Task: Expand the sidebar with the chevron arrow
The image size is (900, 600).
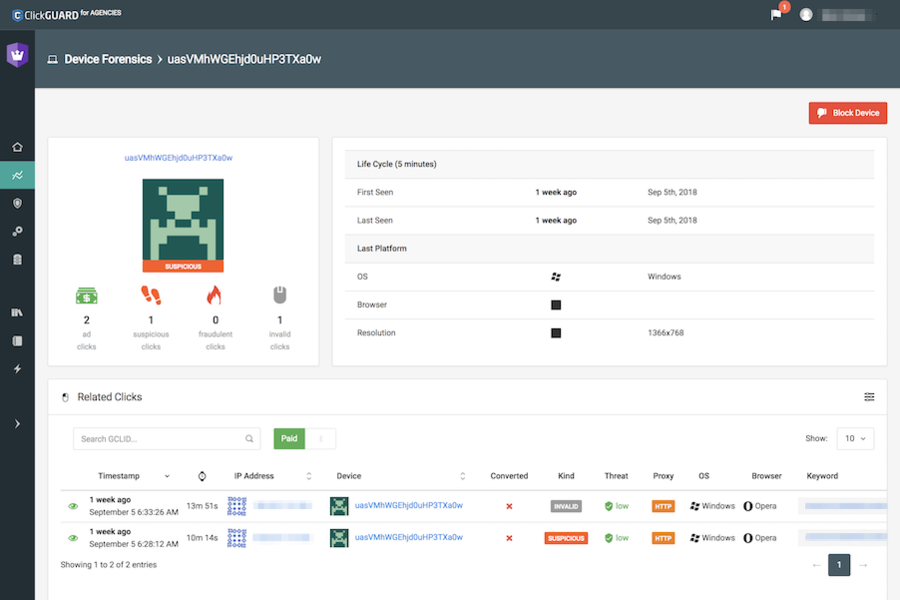Action: [17, 424]
